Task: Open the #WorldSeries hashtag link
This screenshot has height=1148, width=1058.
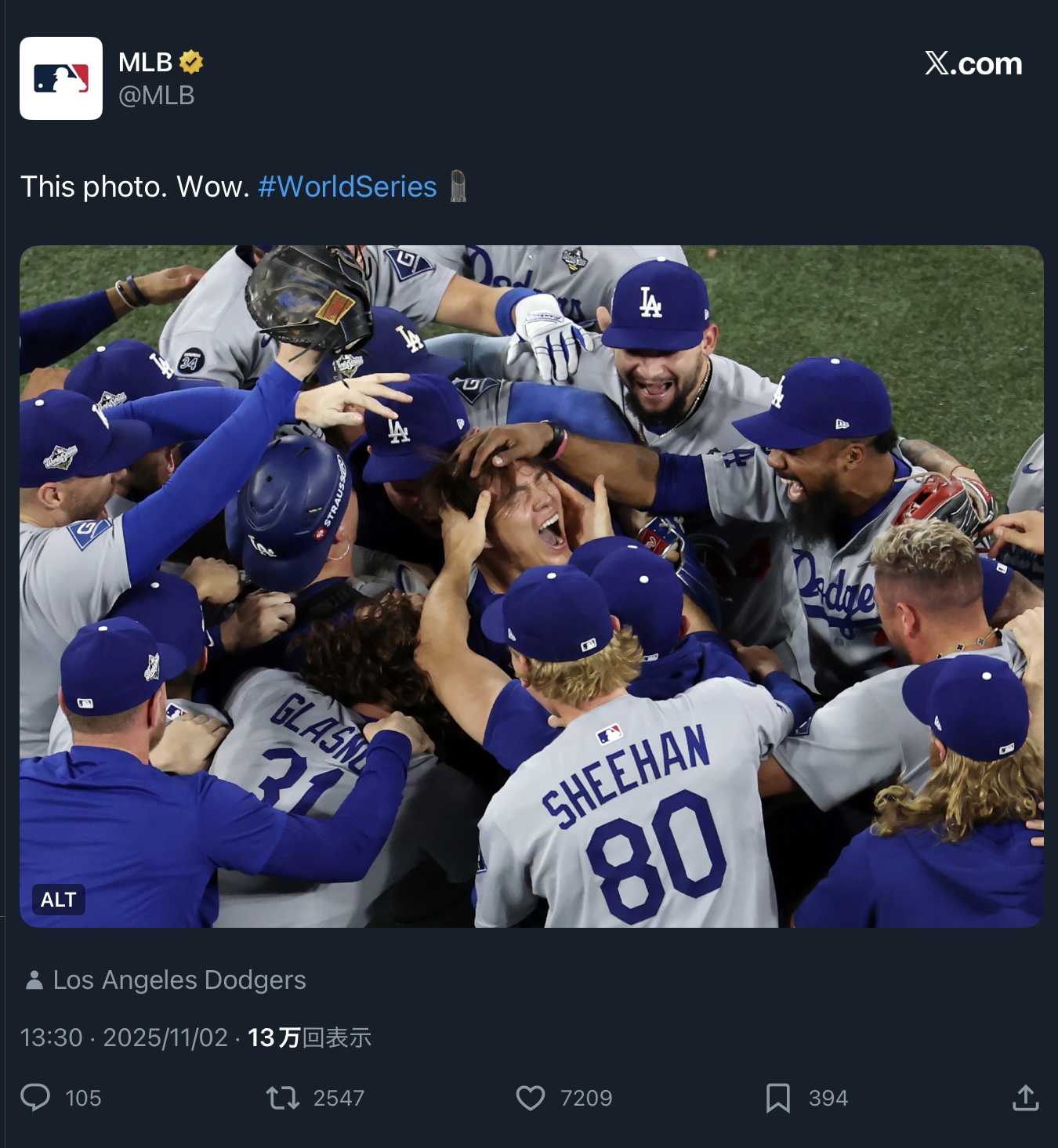Action: (347, 187)
